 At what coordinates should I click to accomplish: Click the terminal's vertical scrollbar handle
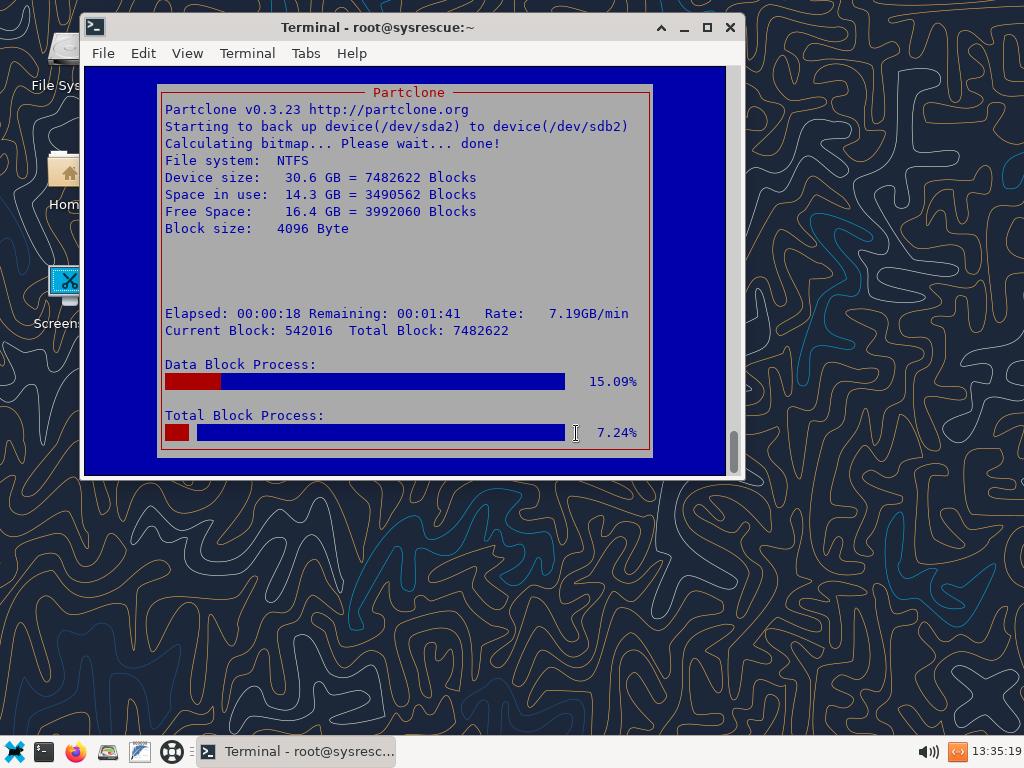coord(735,452)
